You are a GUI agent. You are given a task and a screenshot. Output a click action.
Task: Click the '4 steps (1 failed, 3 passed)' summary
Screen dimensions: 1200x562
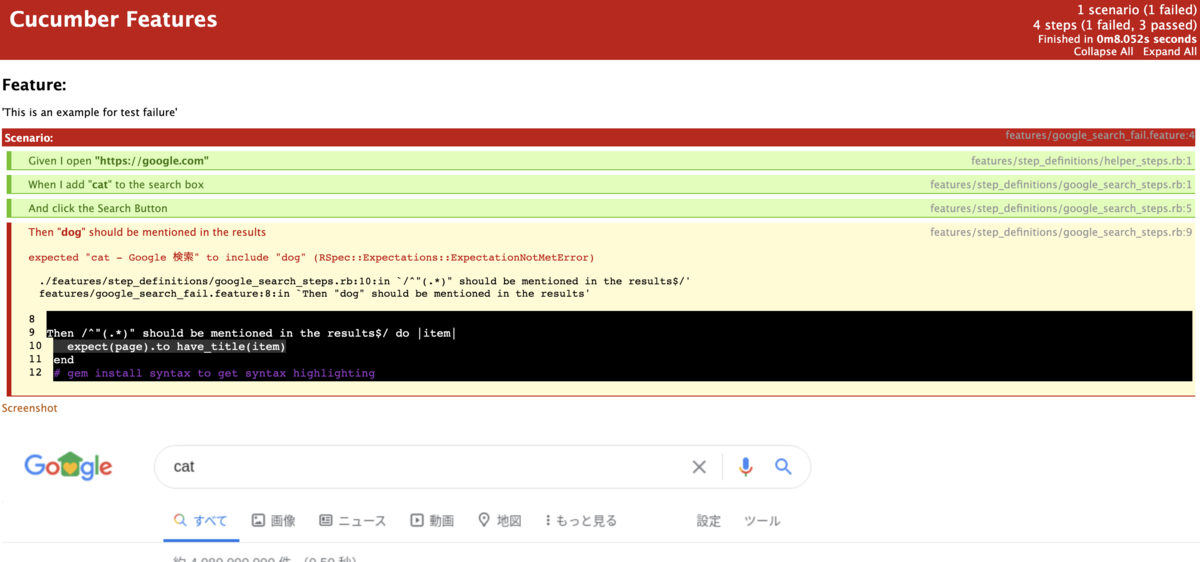click(1114, 24)
